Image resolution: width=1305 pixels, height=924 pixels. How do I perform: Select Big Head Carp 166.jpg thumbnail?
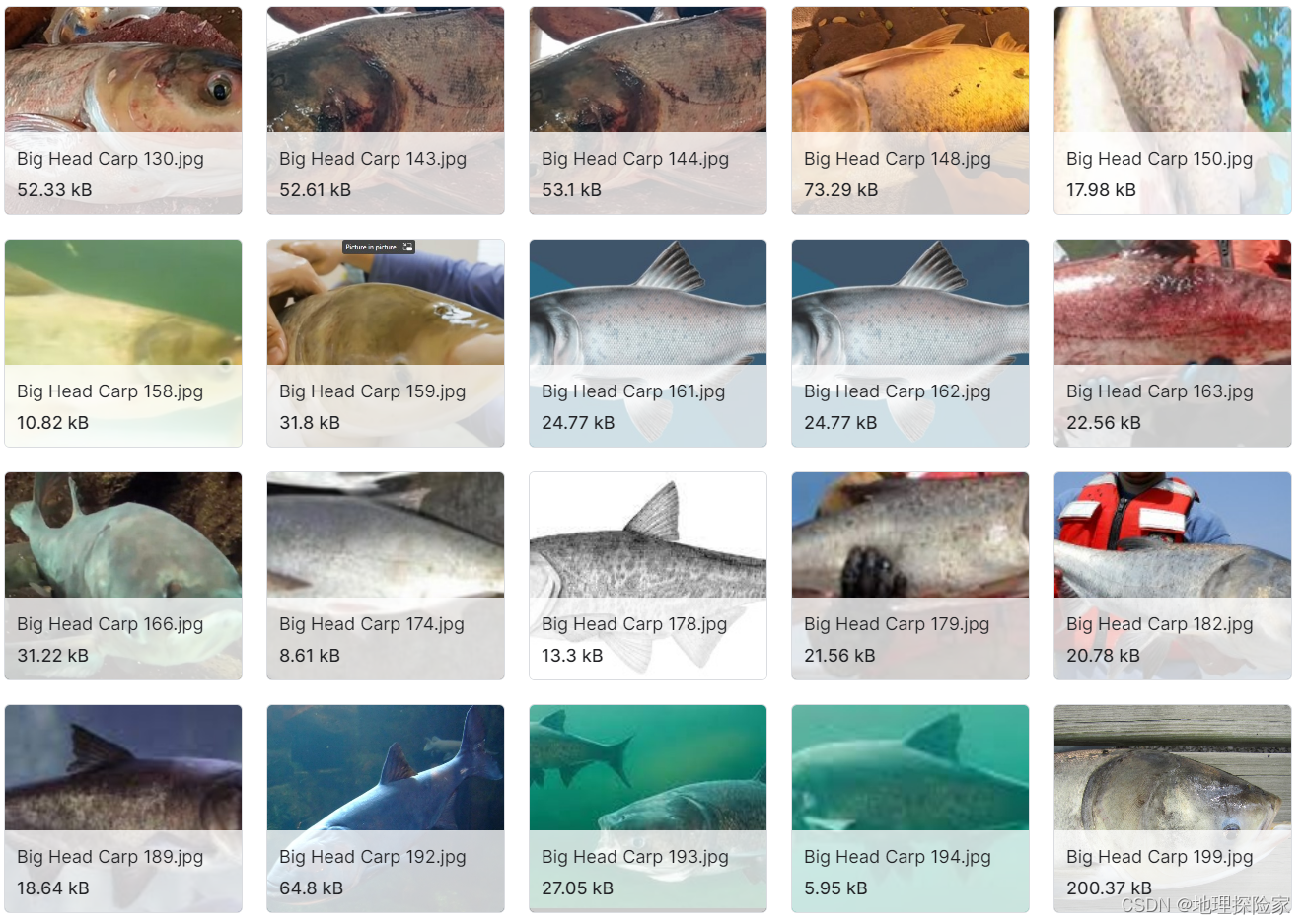coord(123,576)
